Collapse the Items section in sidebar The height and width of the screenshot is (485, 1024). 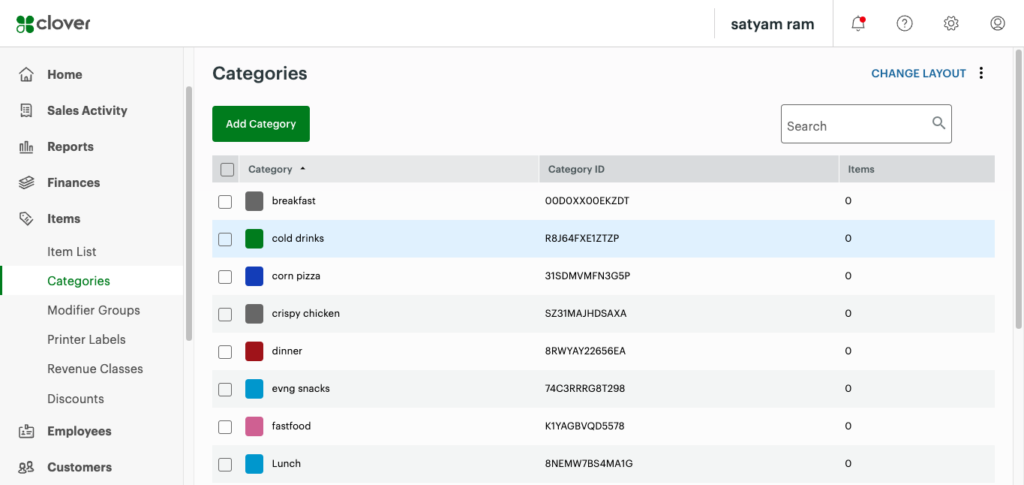tap(63, 219)
